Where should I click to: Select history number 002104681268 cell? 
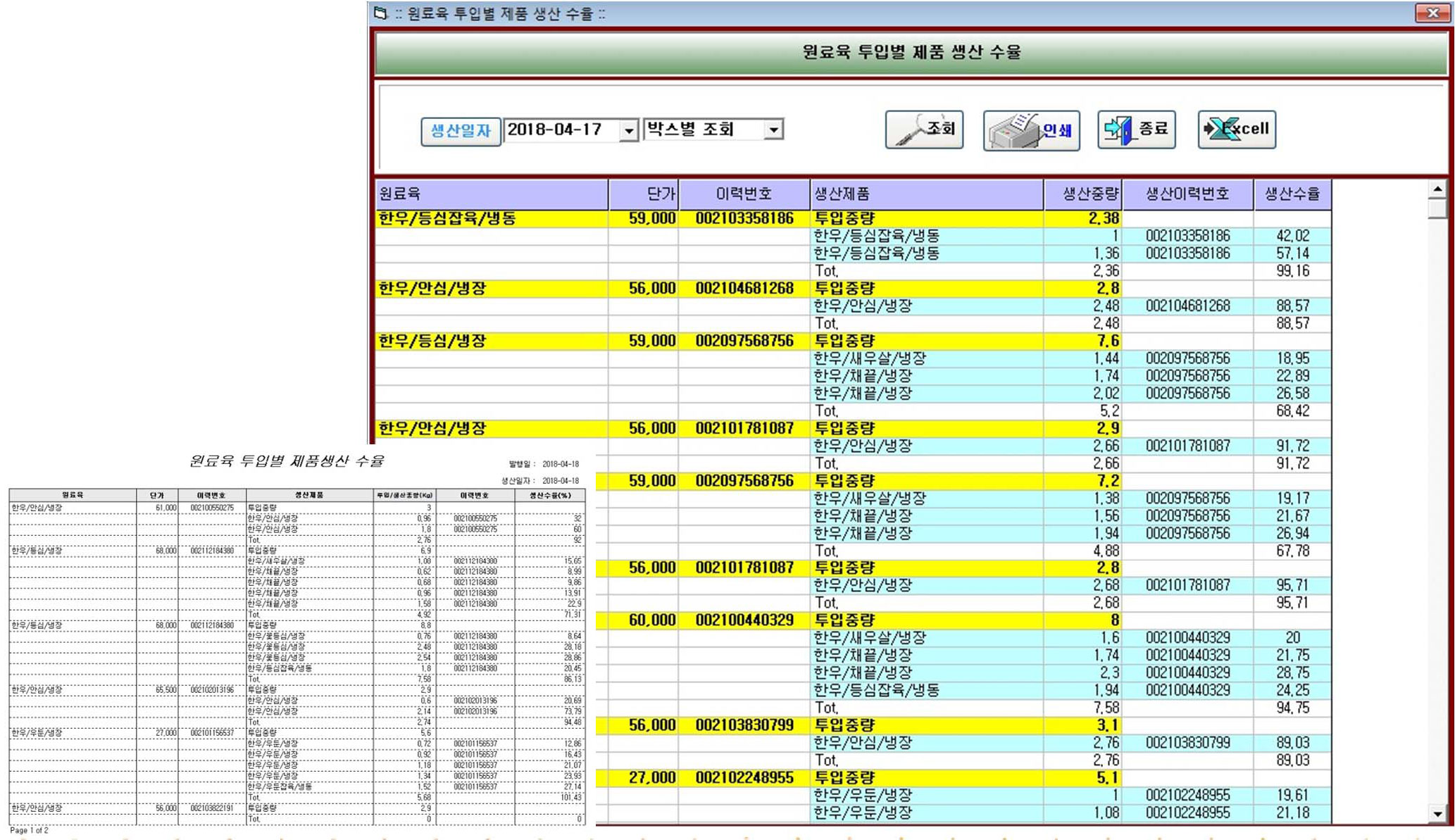pos(744,289)
